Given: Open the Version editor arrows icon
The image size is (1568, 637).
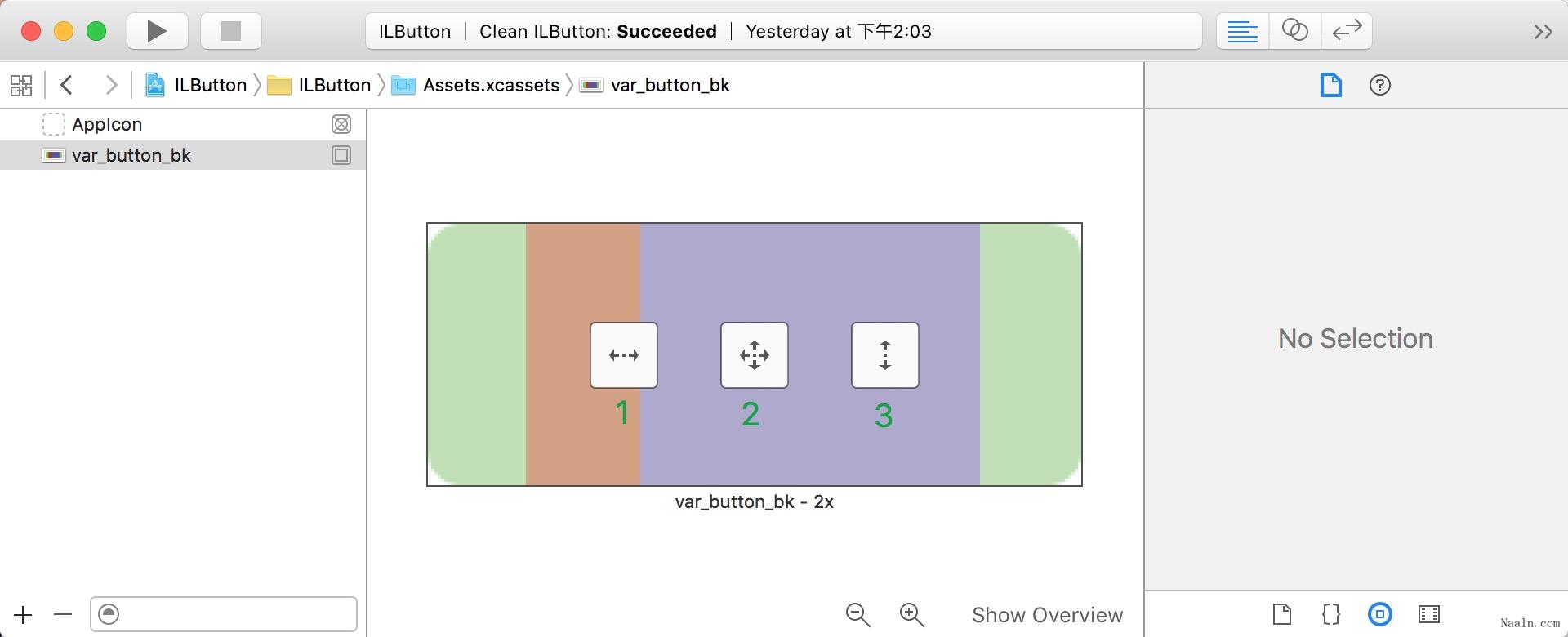Looking at the screenshot, I should tap(1347, 31).
